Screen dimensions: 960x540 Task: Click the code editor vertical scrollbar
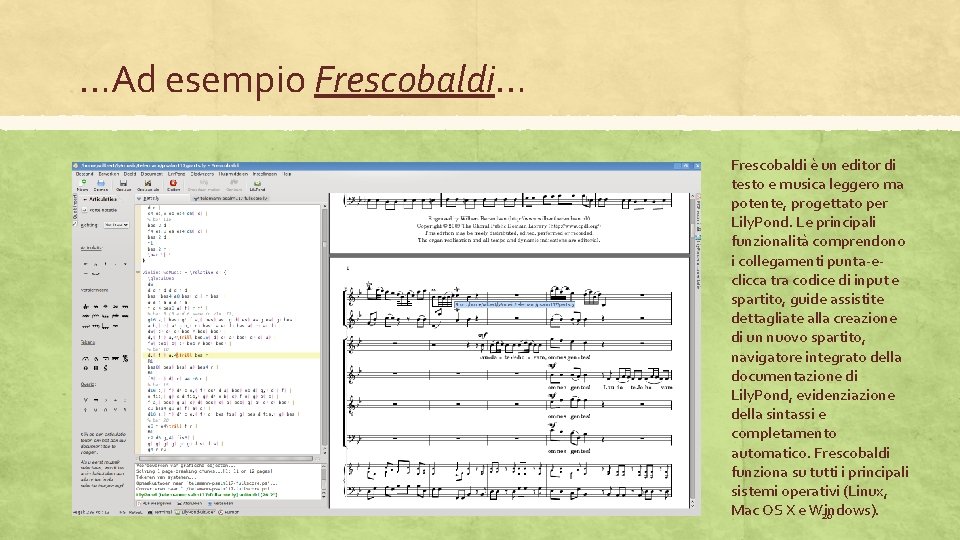pyautogui.click(x=324, y=331)
